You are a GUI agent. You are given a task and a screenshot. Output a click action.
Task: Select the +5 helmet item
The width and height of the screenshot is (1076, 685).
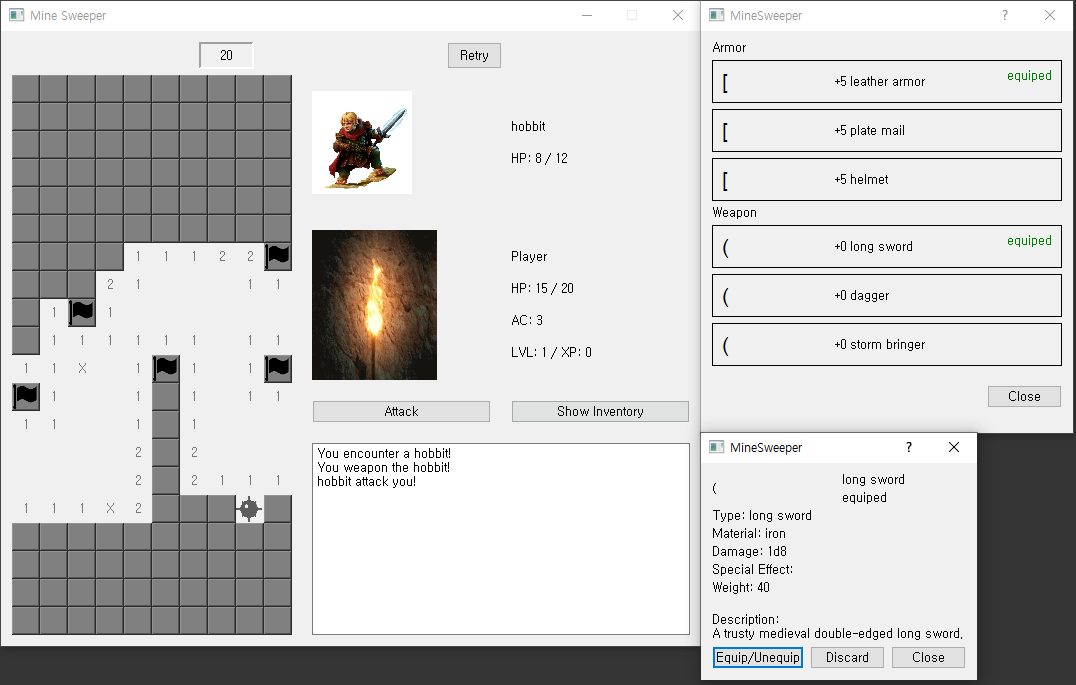click(x=887, y=179)
